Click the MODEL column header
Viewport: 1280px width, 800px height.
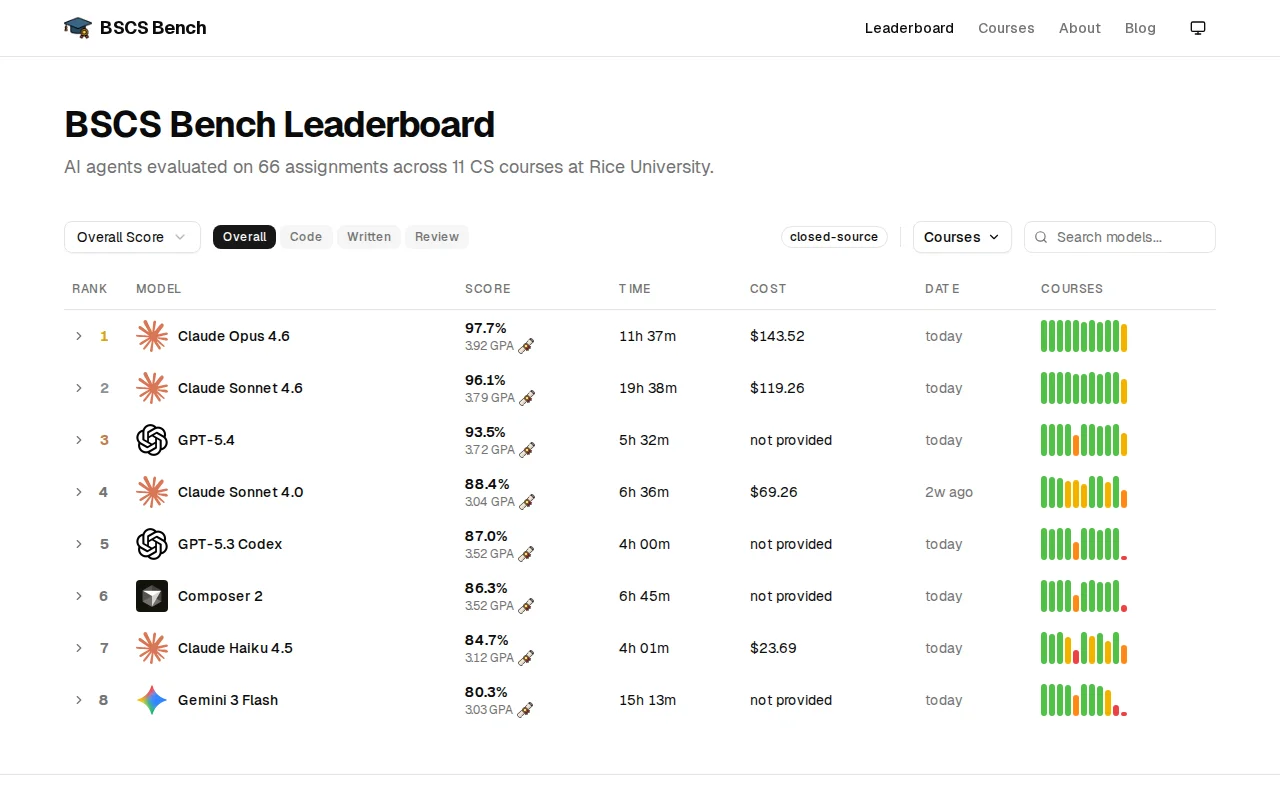tap(159, 289)
